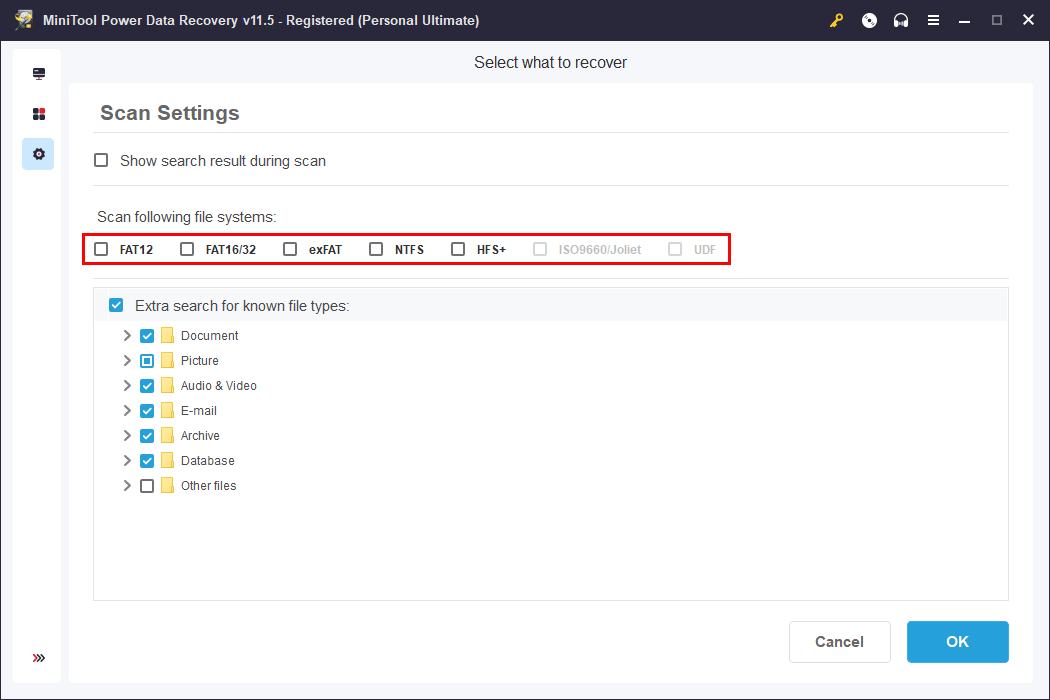Image resolution: width=1050 pixels, height=700 pixels.
Task: Click the Select what to recover title
Action: (550, 62)
